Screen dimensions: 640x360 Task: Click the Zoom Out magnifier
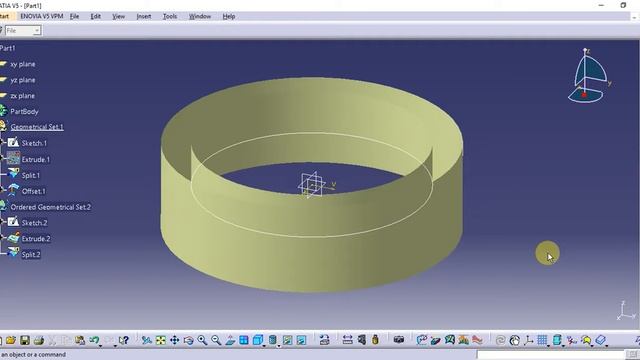pyautogui.click(x=216, y=340)
